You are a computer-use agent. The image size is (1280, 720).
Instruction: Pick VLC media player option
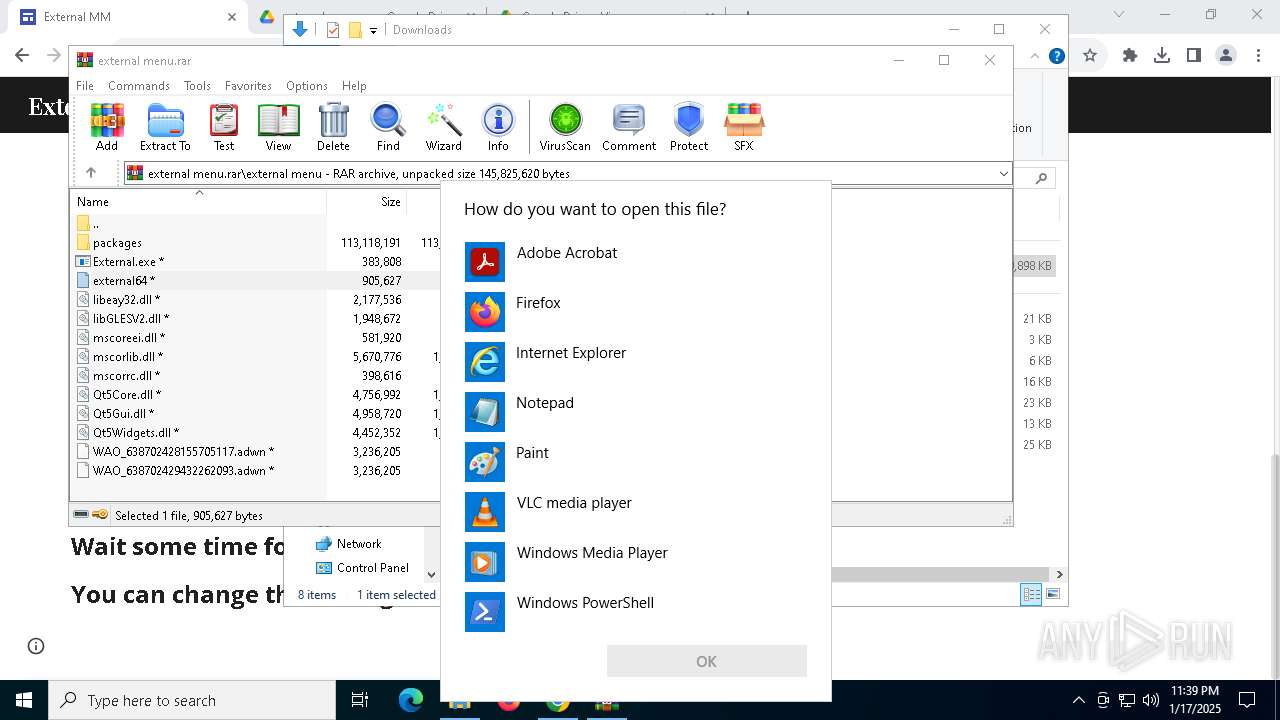636,512
